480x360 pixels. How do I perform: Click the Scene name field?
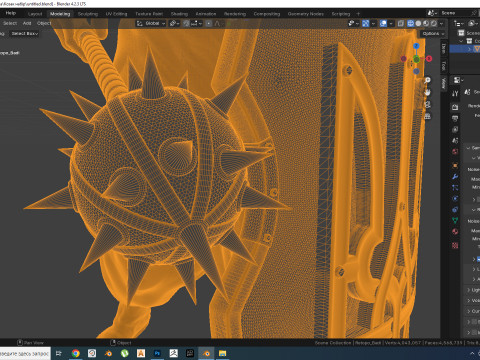click(x=456, y=13)
